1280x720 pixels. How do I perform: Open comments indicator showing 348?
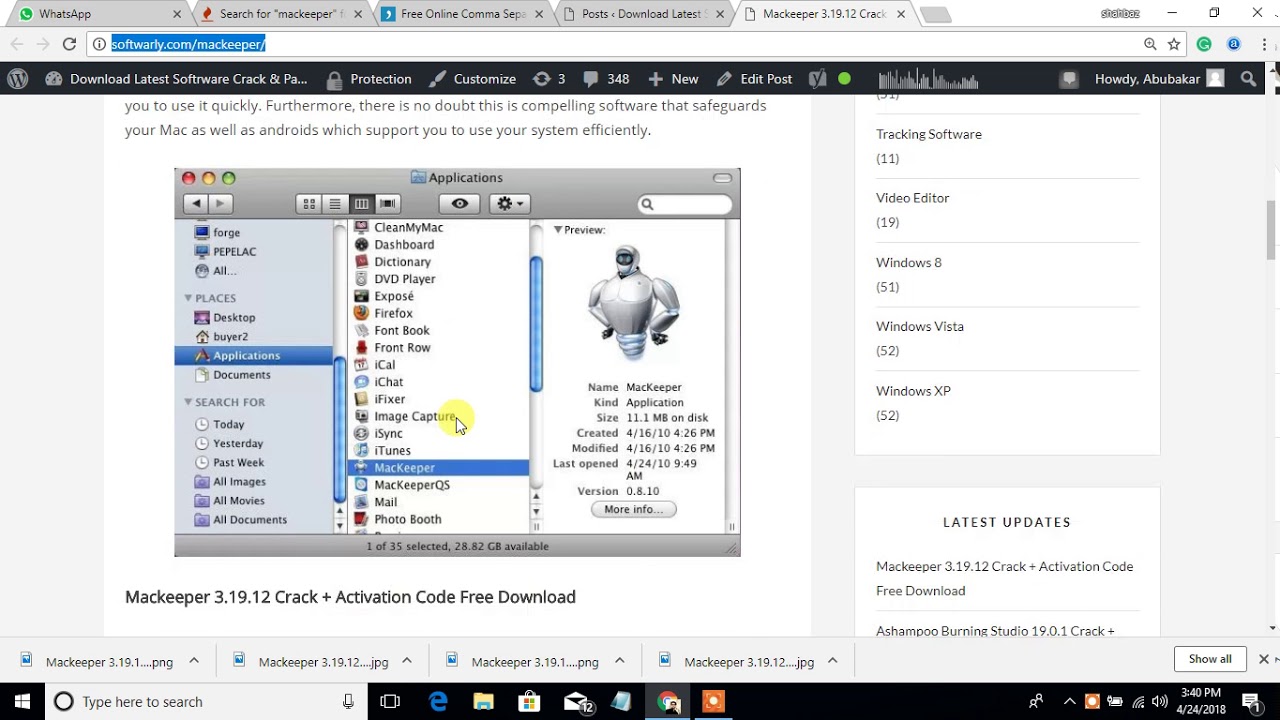(x=605, y=79)
